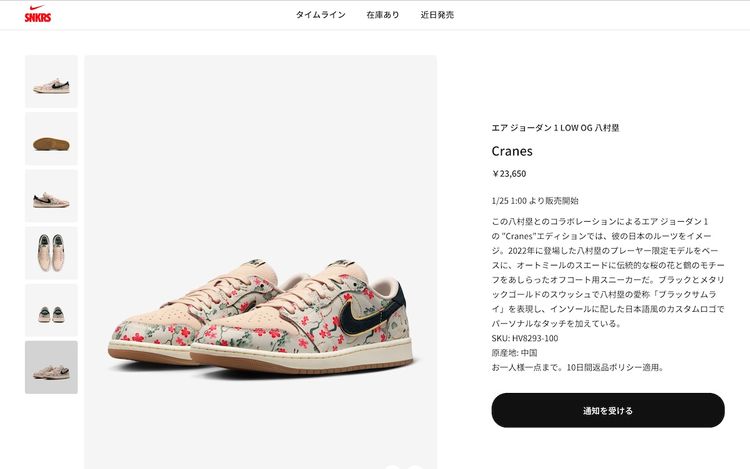Click the 1/25 1:00 release date text
This screenshot has height=469, width=750.
[x=535, y=201]
